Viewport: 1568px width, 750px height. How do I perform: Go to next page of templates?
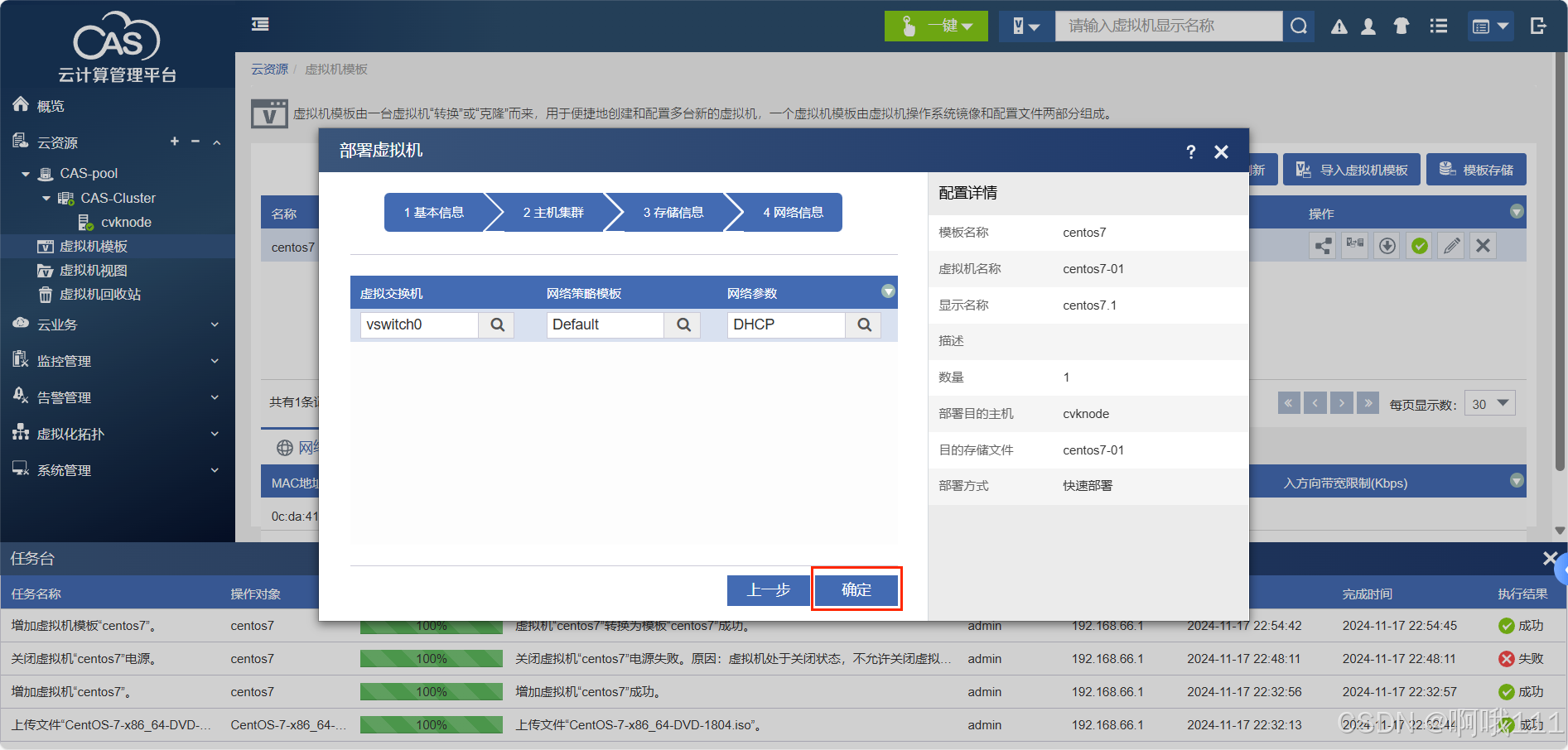coord(1342,403)
